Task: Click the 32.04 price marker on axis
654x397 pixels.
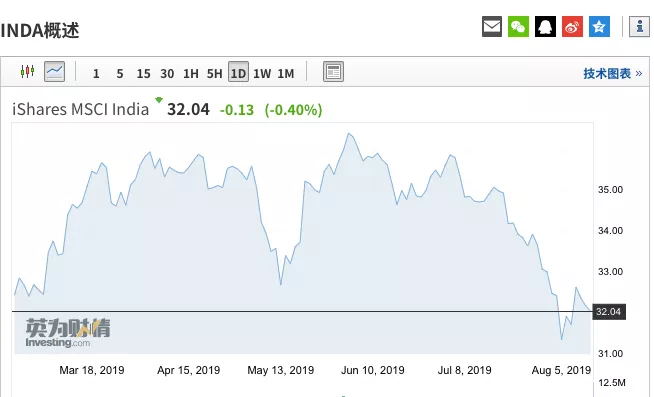Action: tap(609, 312)
